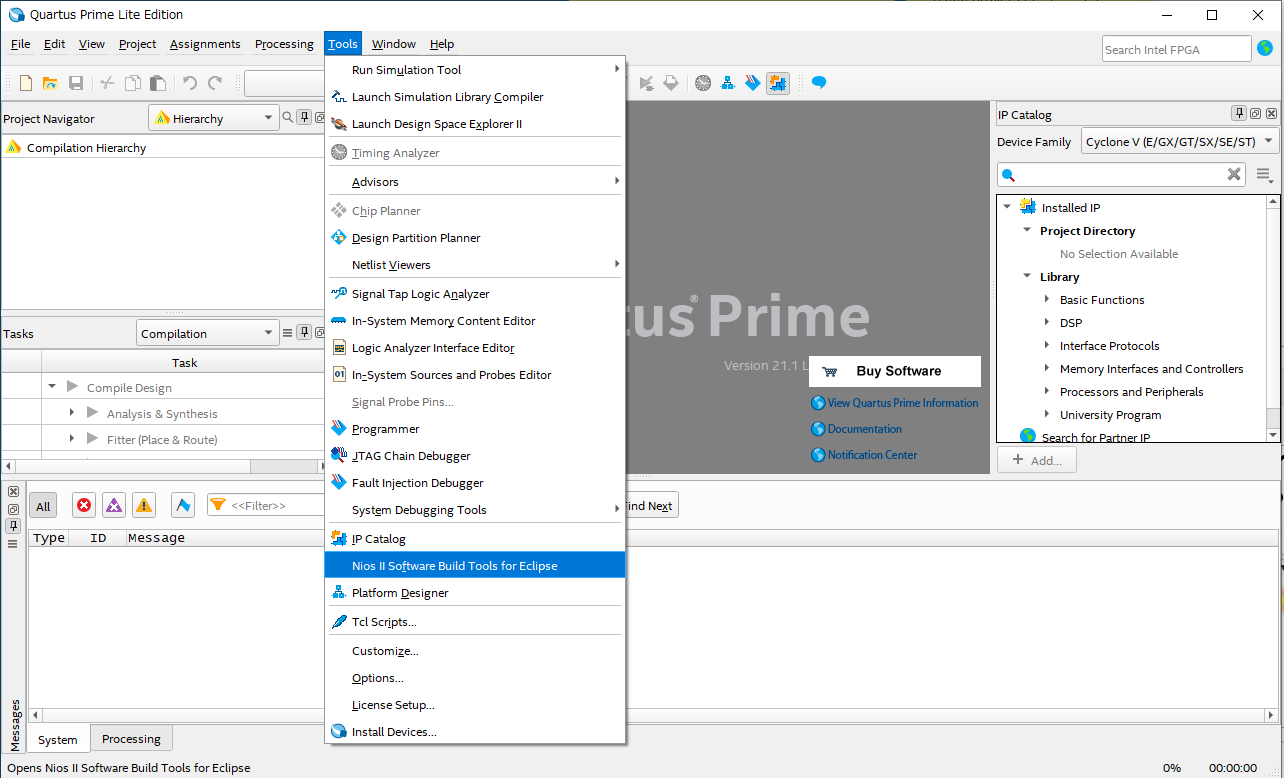Click the Add button in IP Catalog

coord(1037,460)
